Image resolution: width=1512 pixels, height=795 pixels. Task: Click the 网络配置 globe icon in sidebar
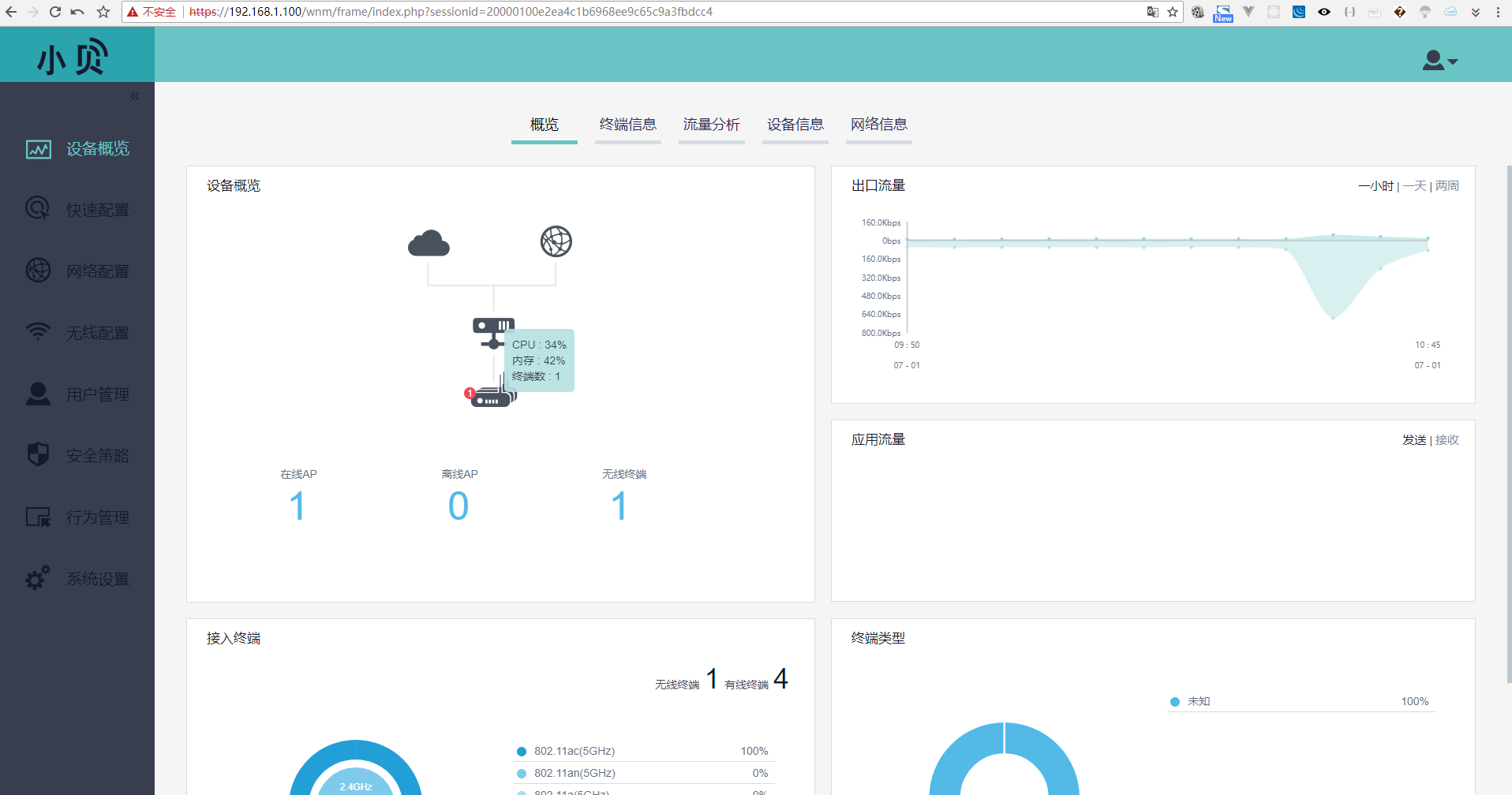tap(38, 270)
